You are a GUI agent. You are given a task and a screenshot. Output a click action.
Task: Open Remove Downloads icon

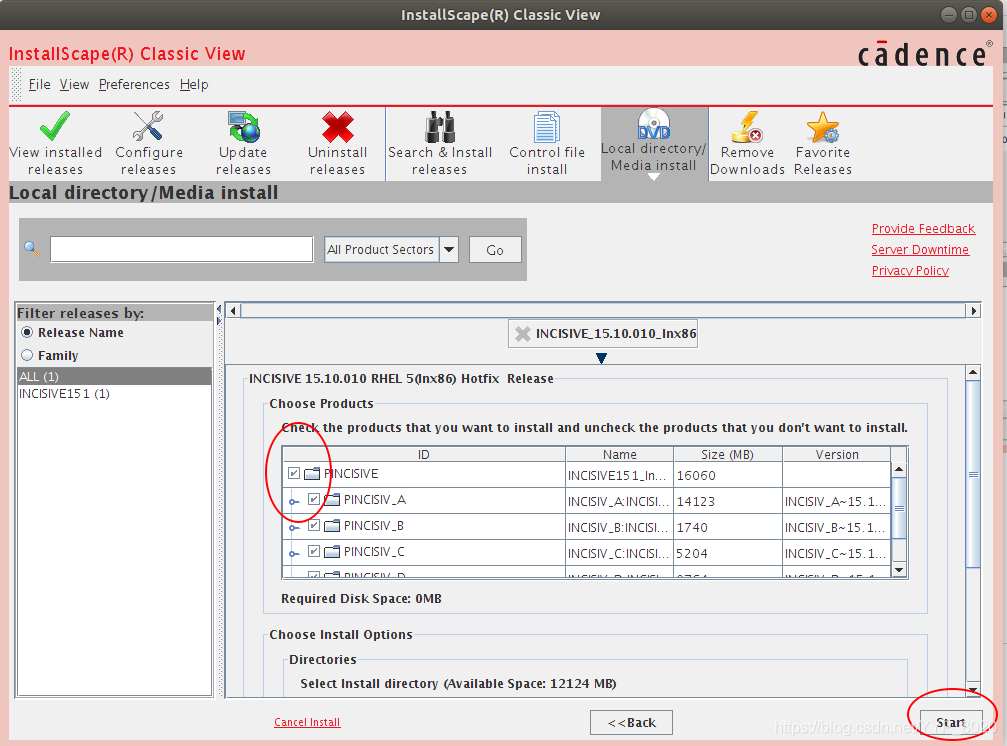(x=747, y=126)
